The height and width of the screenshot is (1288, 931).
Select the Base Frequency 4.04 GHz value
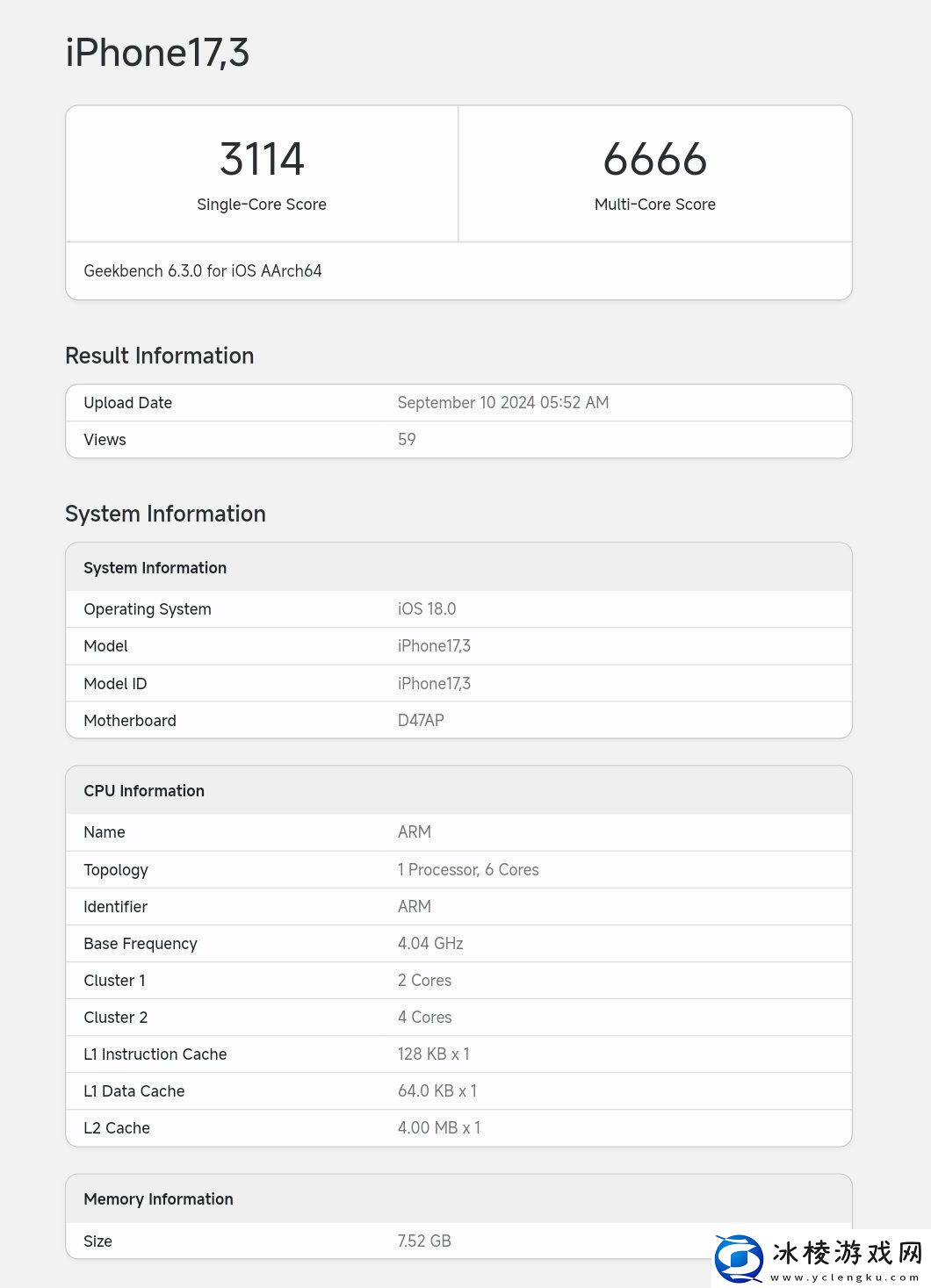430,943
